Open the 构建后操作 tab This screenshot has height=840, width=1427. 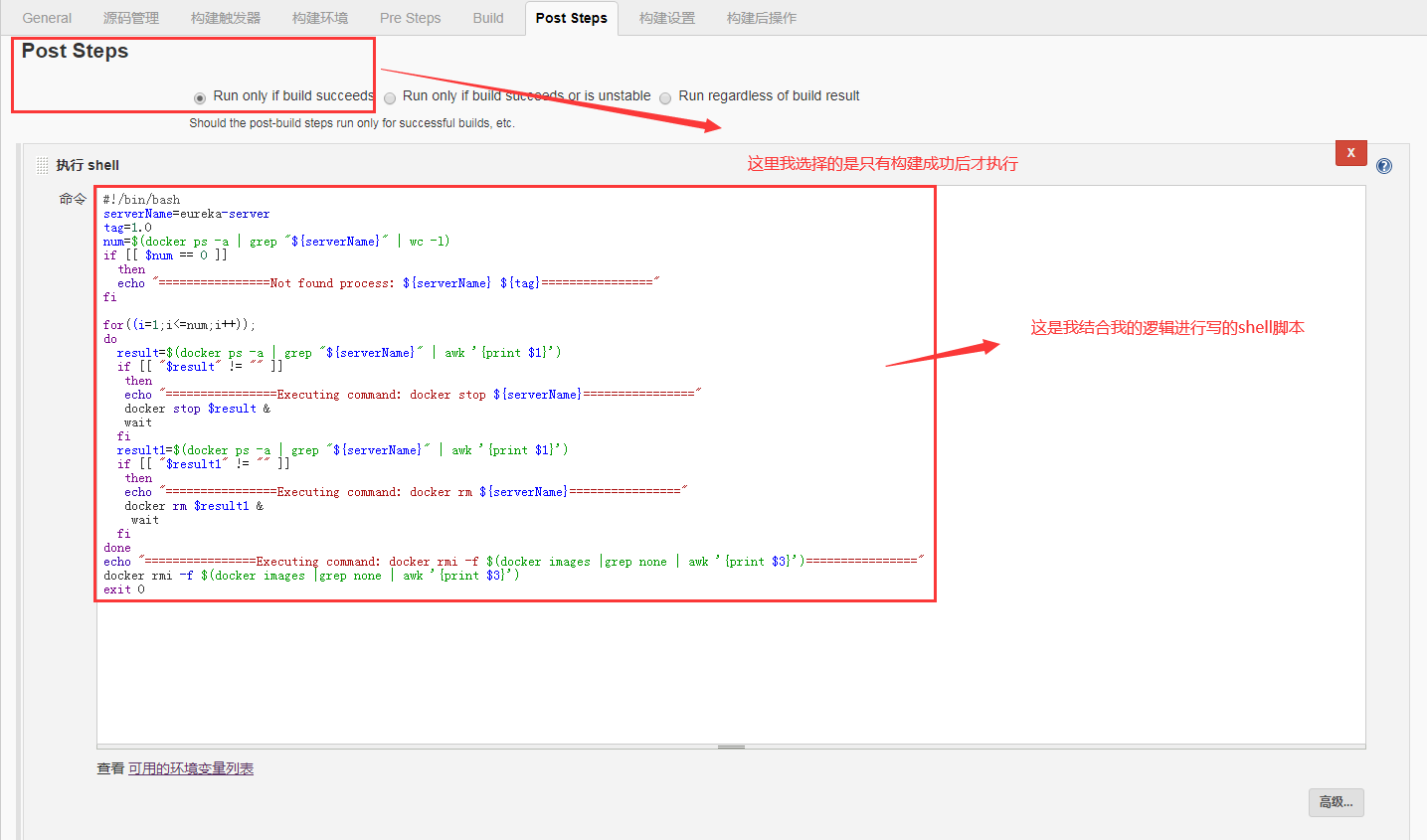tap(762, 18)
